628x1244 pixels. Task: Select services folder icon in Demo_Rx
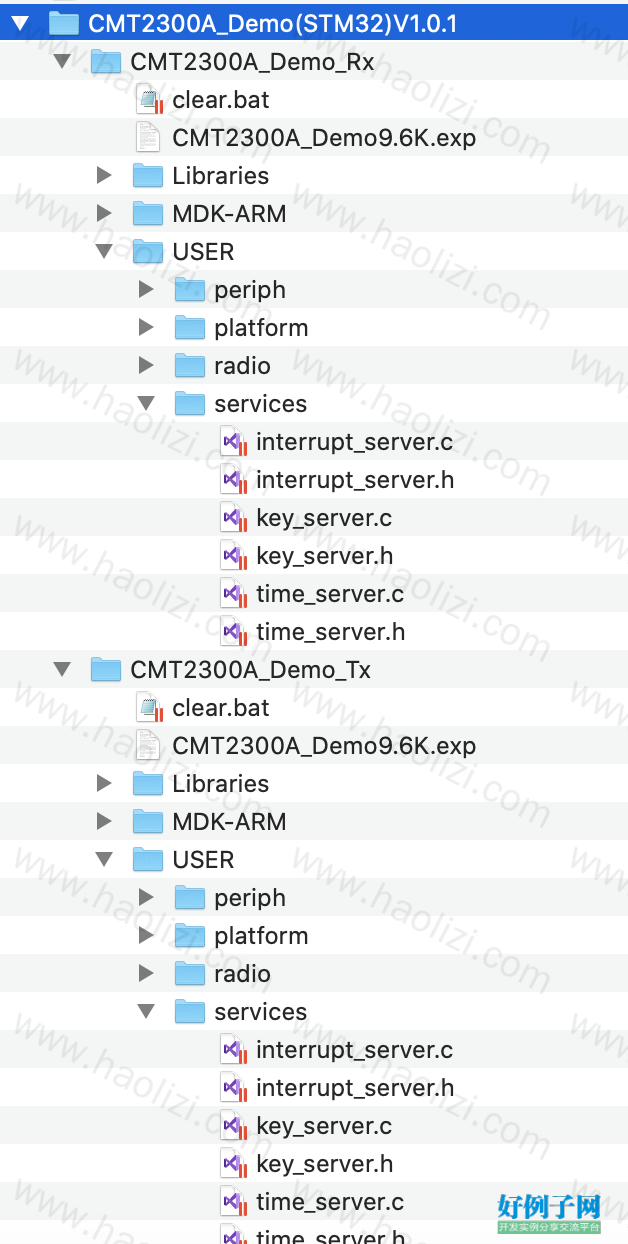coord(190,404)
